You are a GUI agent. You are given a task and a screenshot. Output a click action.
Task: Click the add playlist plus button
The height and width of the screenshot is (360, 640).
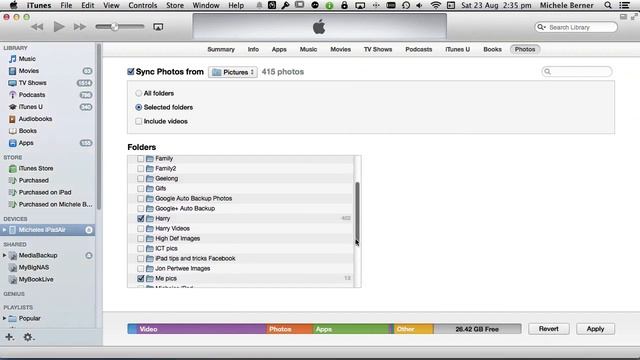click(x=9, y=337)
